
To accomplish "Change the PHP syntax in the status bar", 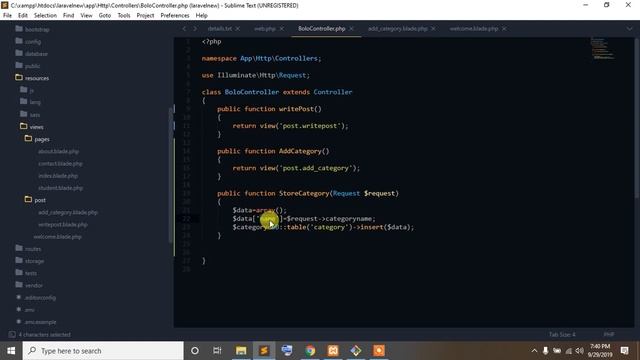I will coord(609,335).
